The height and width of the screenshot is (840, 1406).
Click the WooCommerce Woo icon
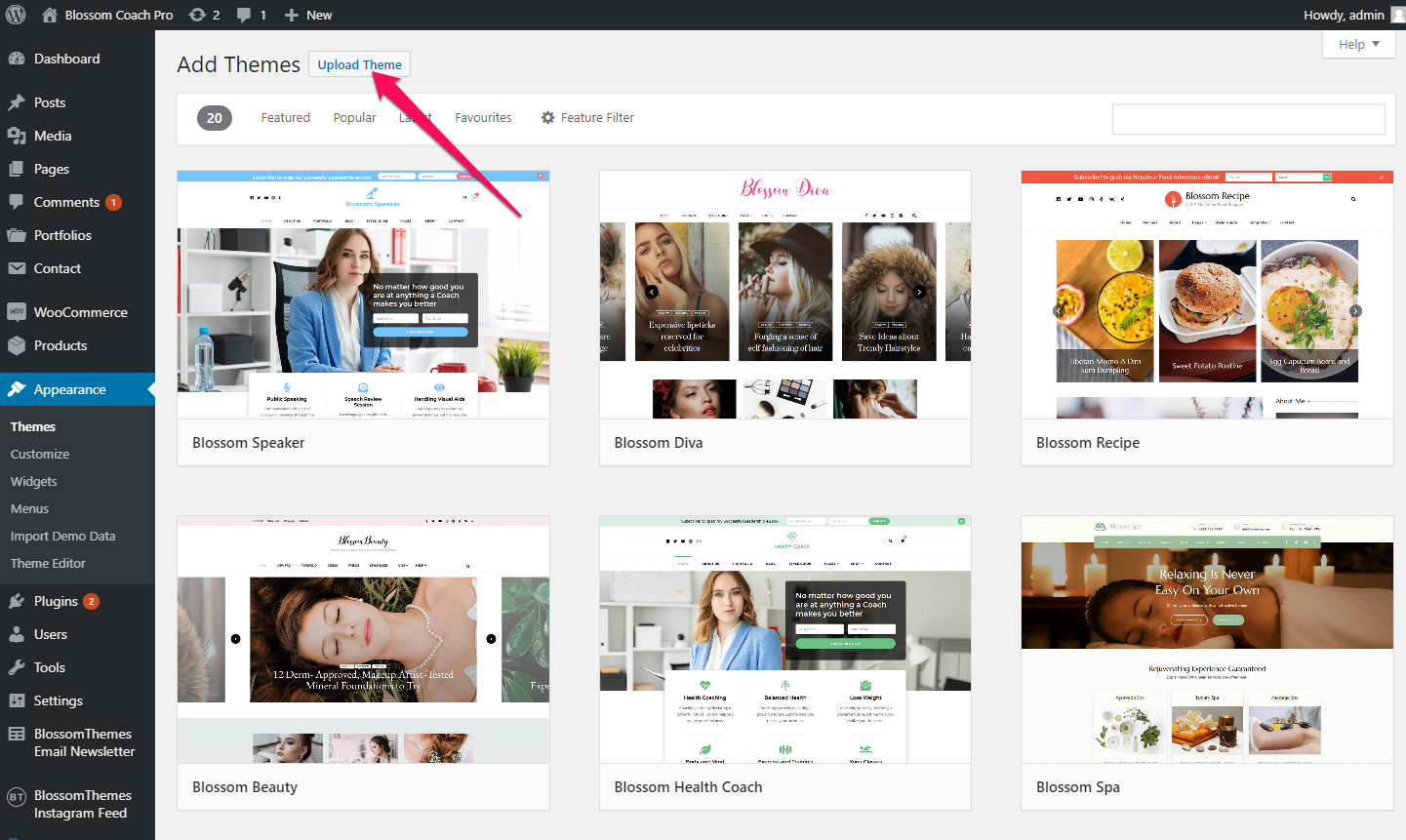[x=17, y=312]
